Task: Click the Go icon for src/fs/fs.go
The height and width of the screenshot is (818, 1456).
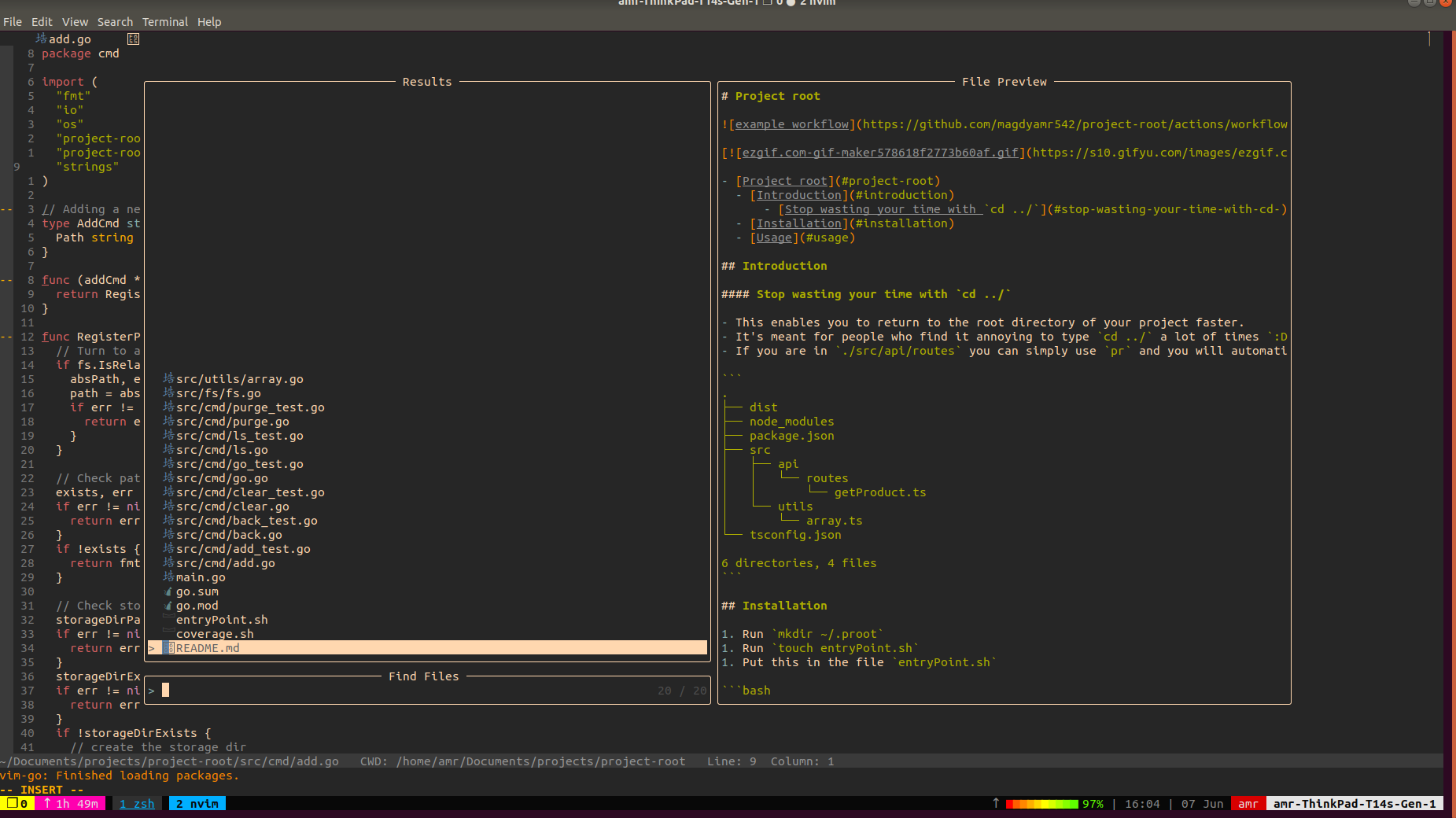Action: click(x=168, y=392)
